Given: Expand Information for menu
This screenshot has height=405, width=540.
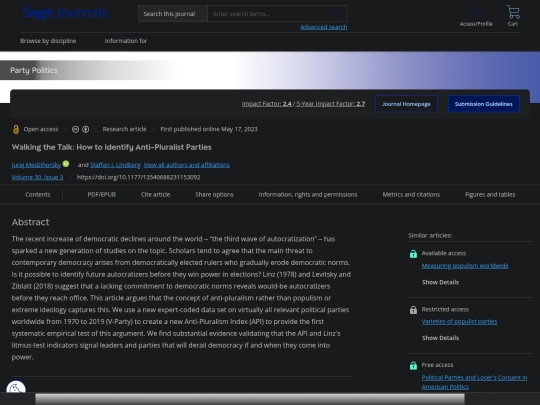Looking at the screenshot, I should (126, 41).
